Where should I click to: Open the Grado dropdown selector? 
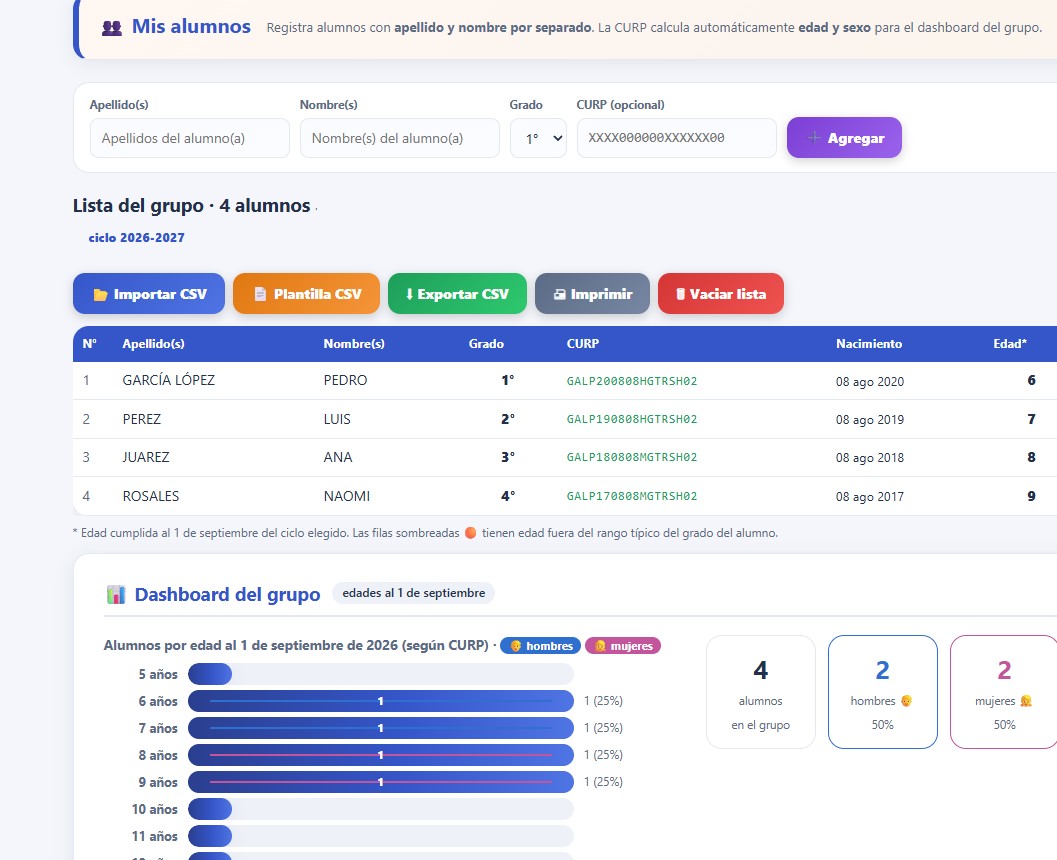pyautogui.click(x=538, y=138)
